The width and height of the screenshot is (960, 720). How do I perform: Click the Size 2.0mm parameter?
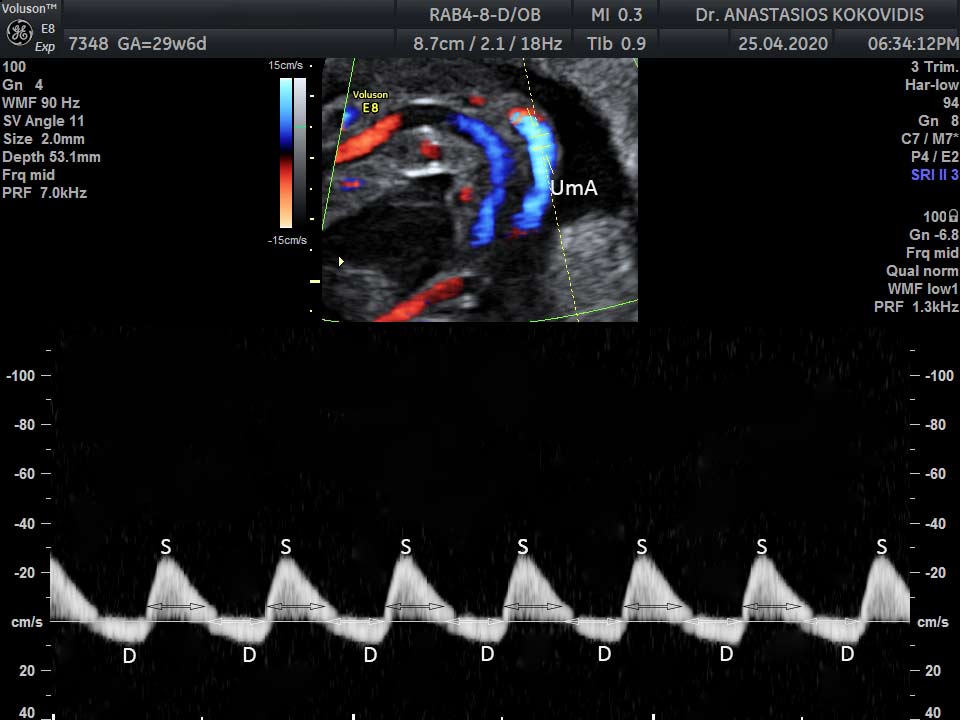point(43,139)
